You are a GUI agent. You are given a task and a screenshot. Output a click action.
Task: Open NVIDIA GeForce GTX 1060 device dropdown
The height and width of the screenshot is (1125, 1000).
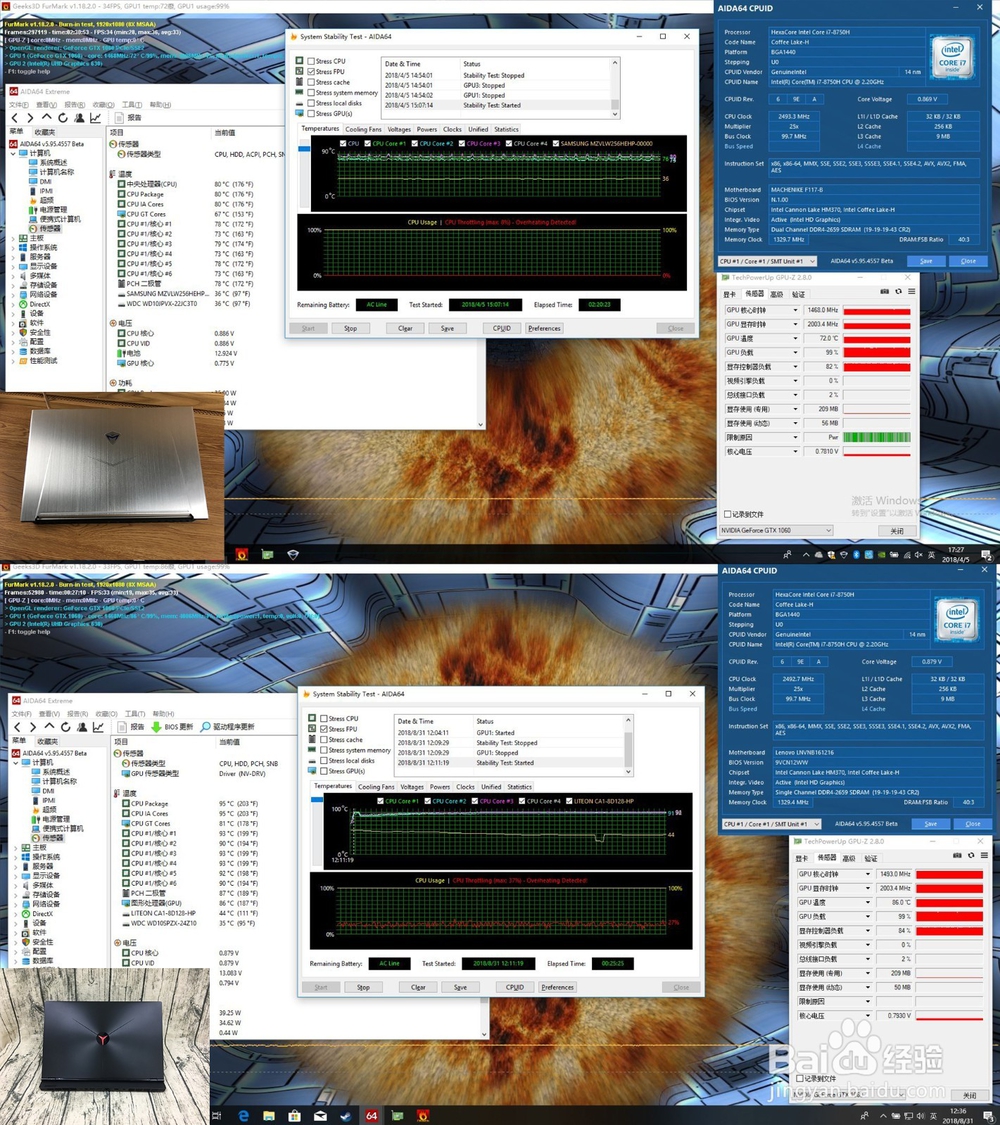tap(776, 530)
